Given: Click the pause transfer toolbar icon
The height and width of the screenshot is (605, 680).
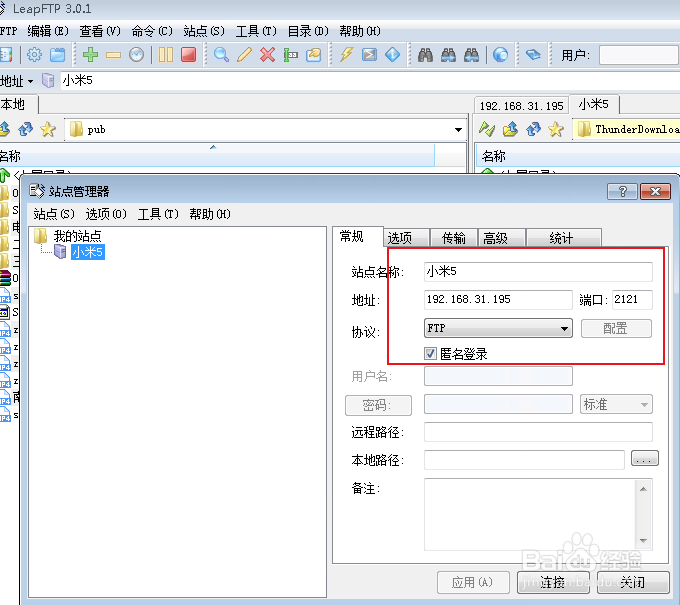Looking at the screenshot, I should coord(166,55).
